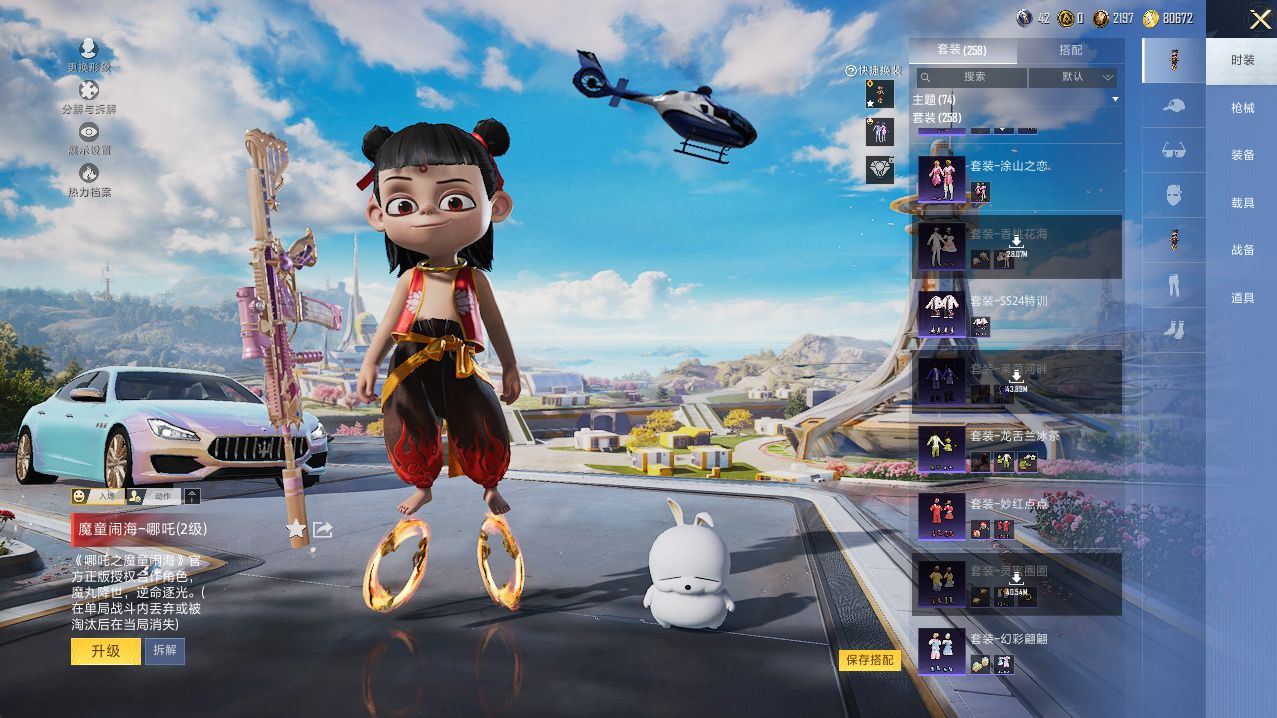The height and width of the screenshot is (718, 1277).
Task: Select the face mask category icon
Action: [1174, 195]
